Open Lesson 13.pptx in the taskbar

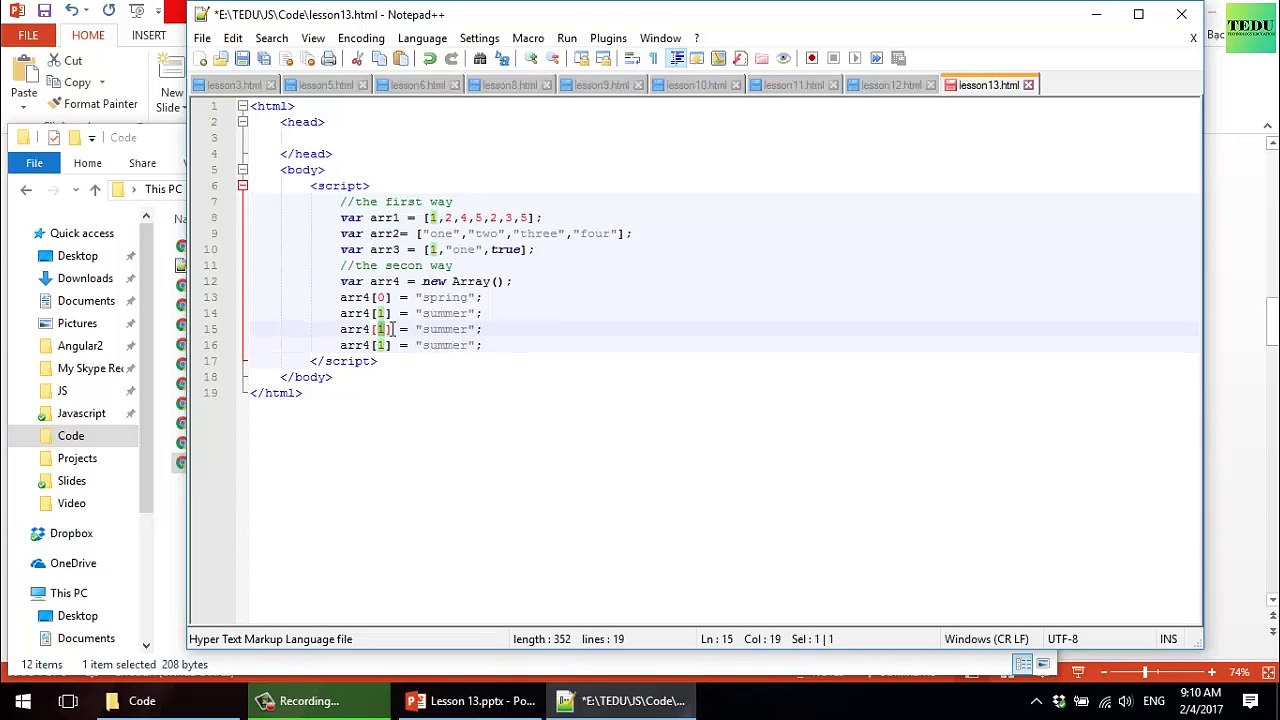471,701
